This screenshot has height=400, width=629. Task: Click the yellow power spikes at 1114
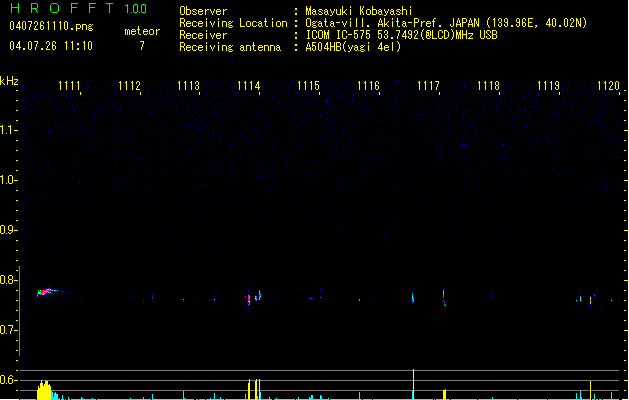254,389
